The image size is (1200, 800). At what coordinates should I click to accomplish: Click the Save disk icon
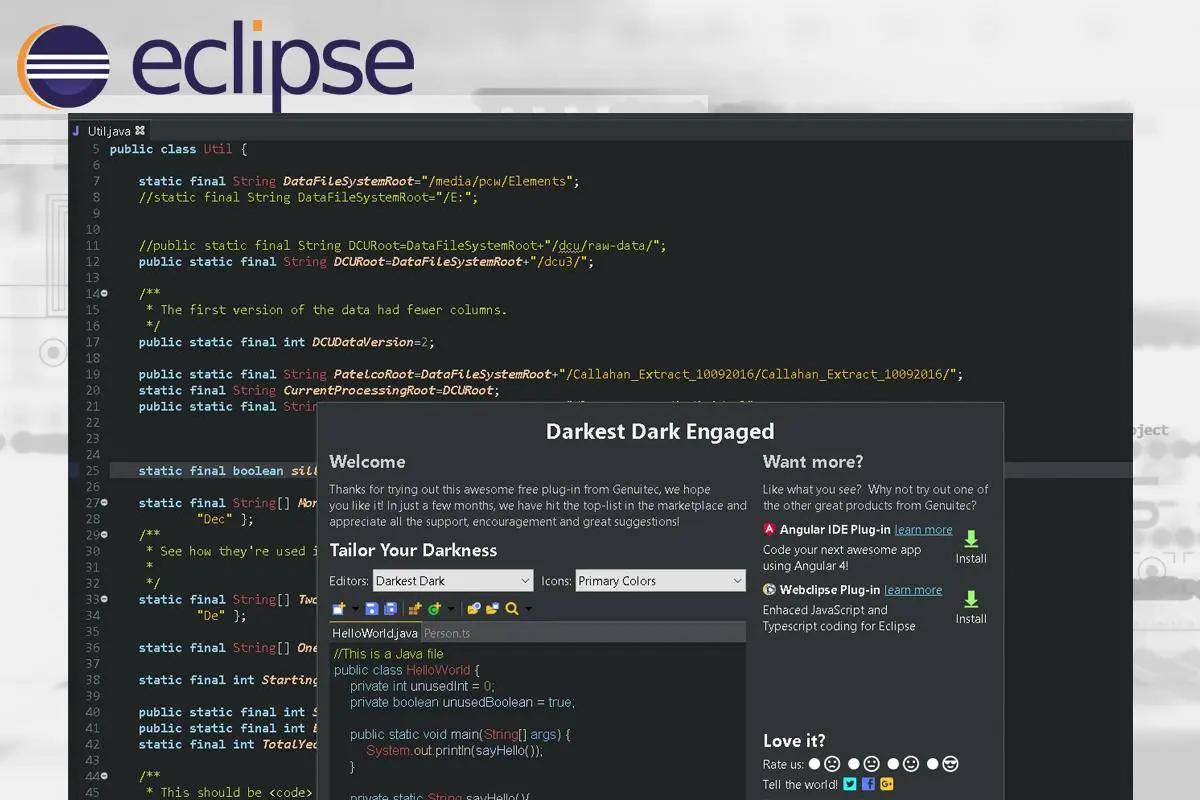point(372,608)
